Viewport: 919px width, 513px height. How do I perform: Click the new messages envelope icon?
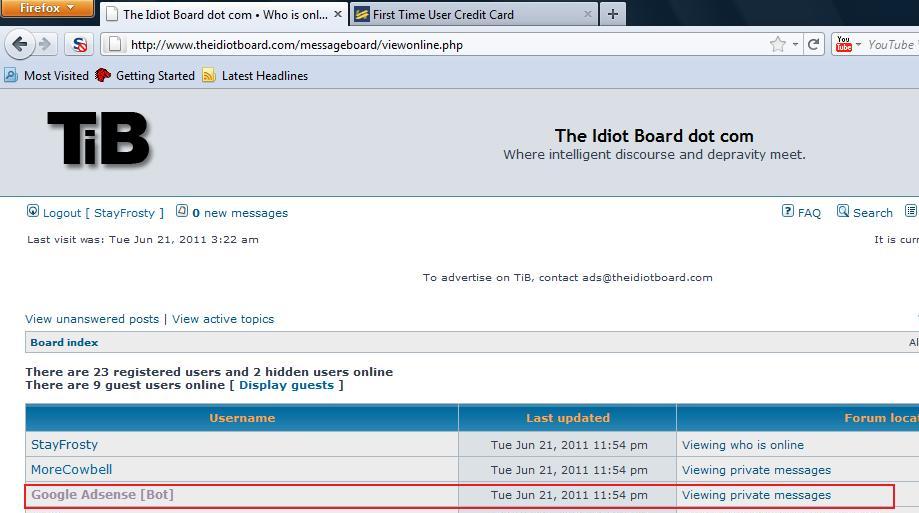(182, 210)
